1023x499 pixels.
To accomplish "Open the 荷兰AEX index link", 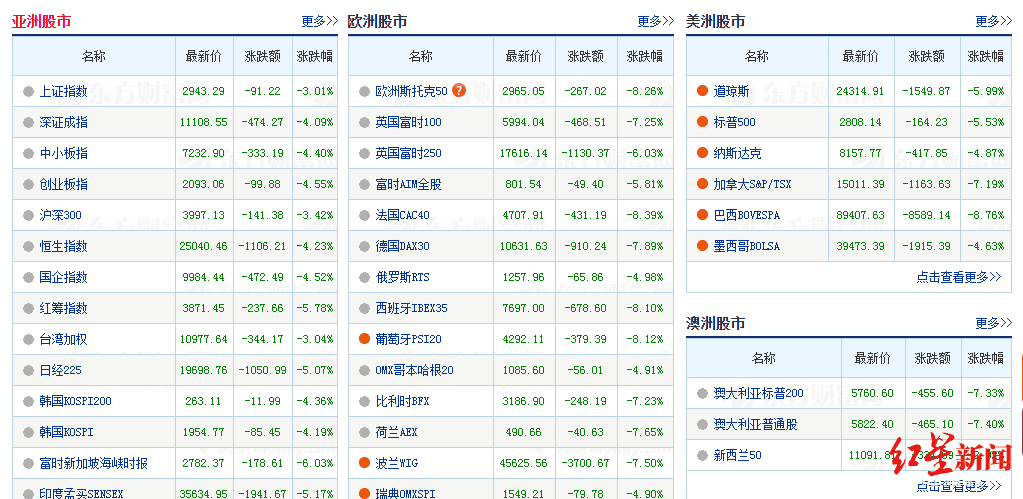I will point(397,432).
